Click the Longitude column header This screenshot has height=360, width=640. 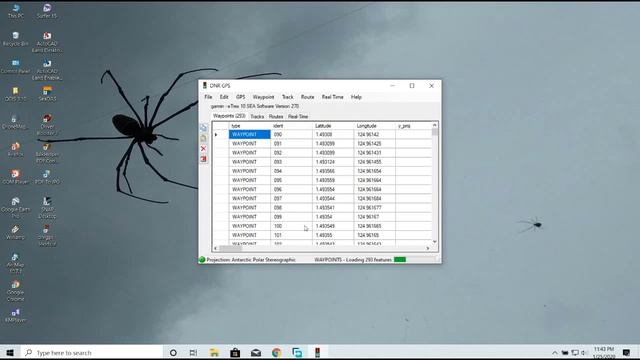coord(375,126)
